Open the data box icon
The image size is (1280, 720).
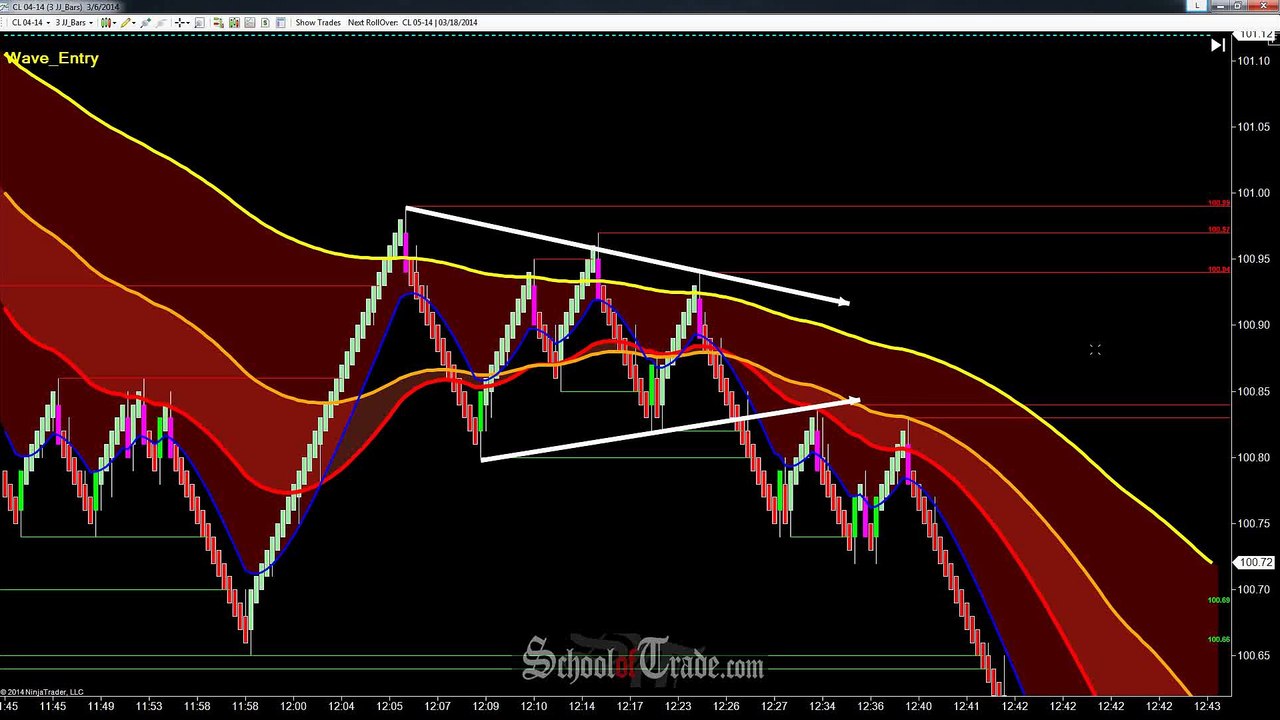point(199,22)
